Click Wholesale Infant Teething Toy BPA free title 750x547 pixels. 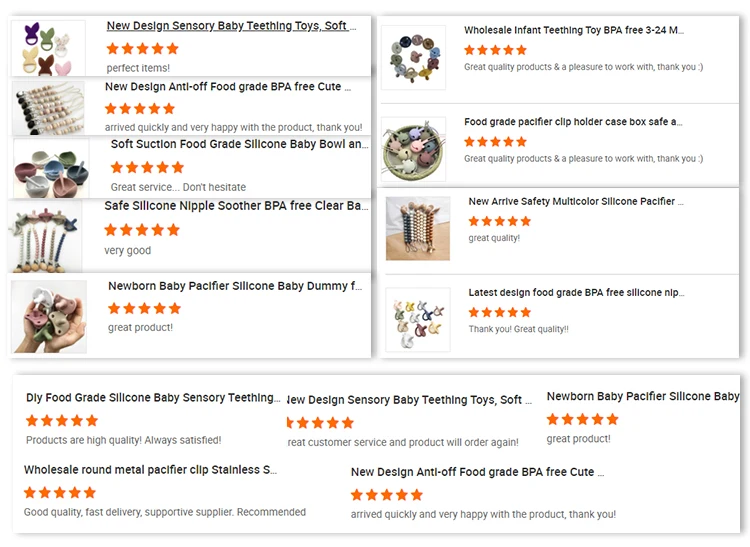[574, 30]
